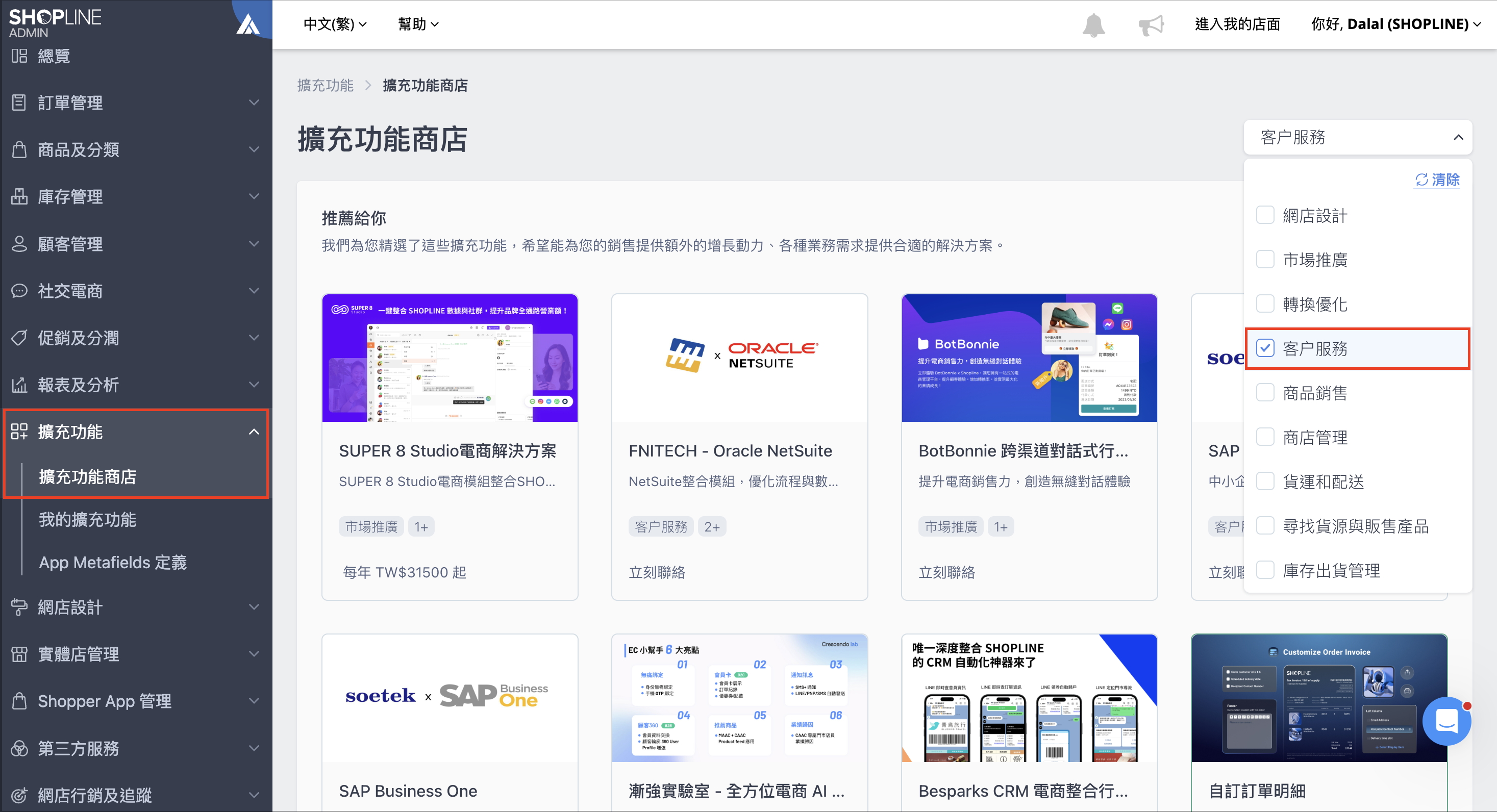Collapse the 客户服務 category dropdown

tap(1358, 137)
